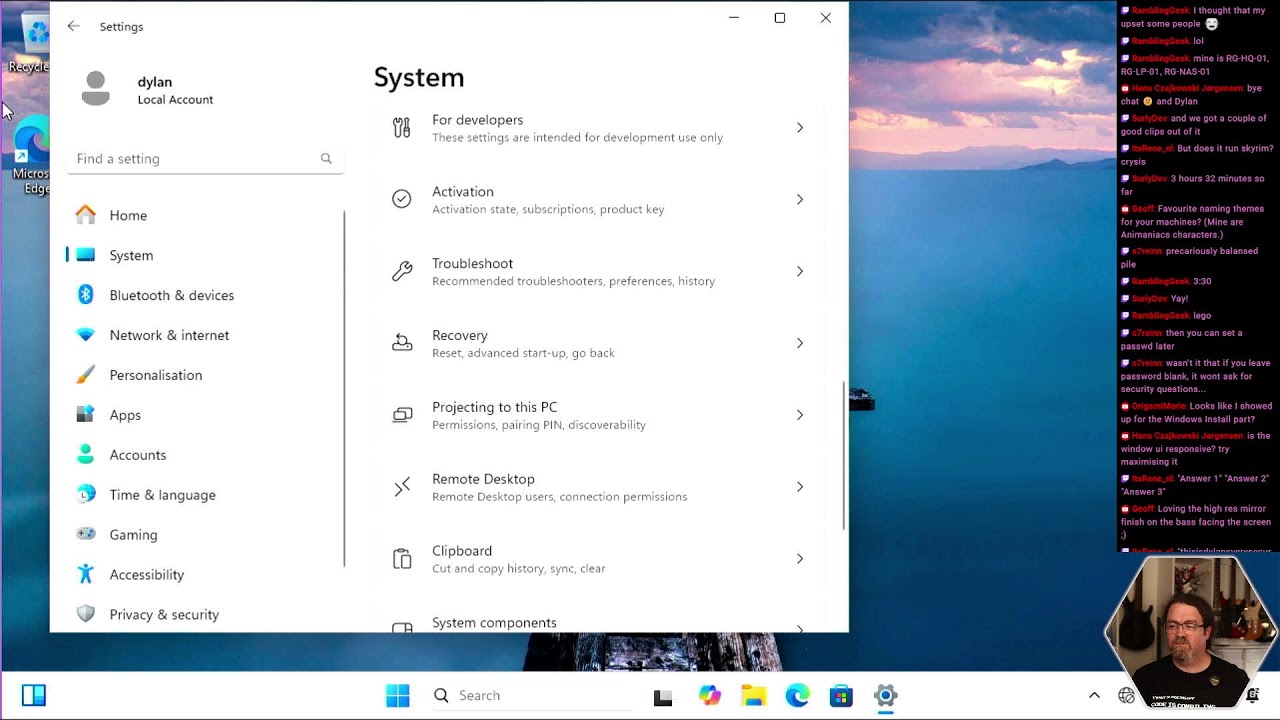The width and height of the screenshot is (1280, 720).
Task: Click the sidebar navigation scrollbar
Action: click(x=345, y=388)
